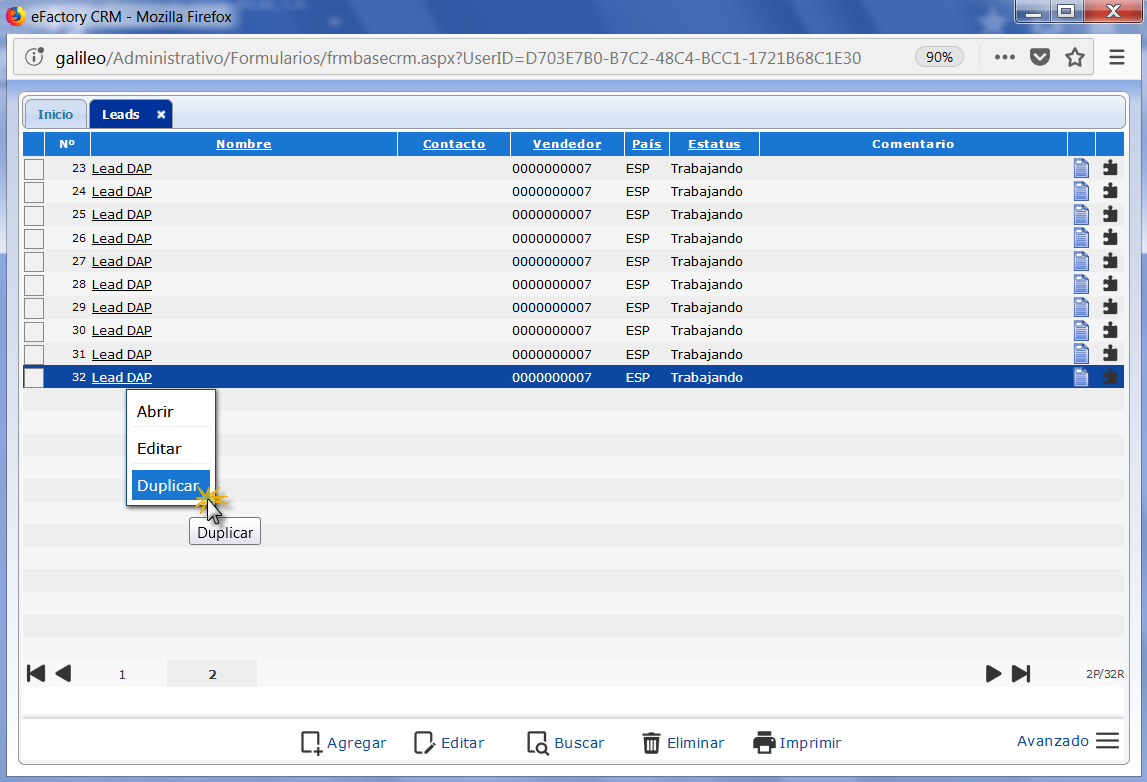
Task: Click Agregar to add a lead
Action: click(x=344, y=742)
